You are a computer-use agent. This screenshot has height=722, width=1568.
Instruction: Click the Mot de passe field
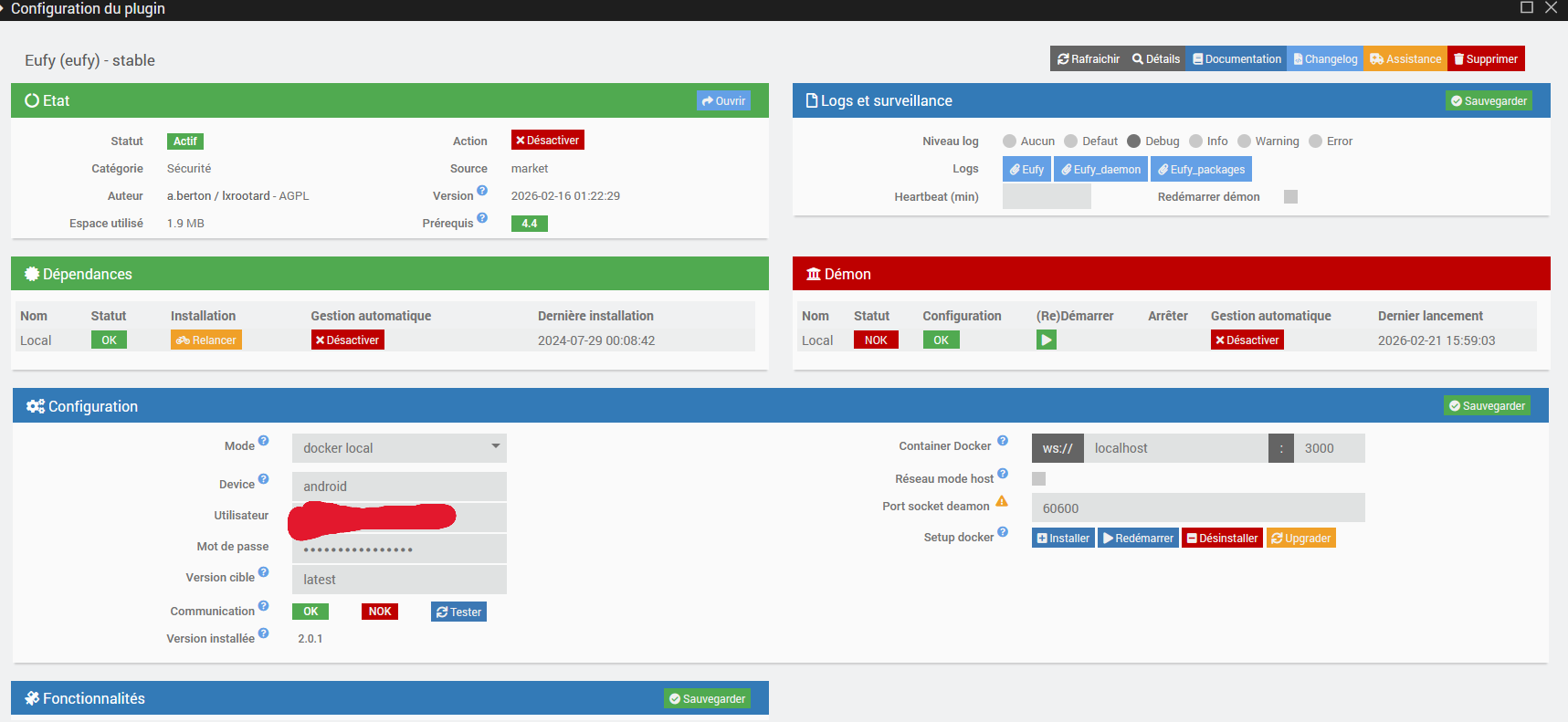399,549
